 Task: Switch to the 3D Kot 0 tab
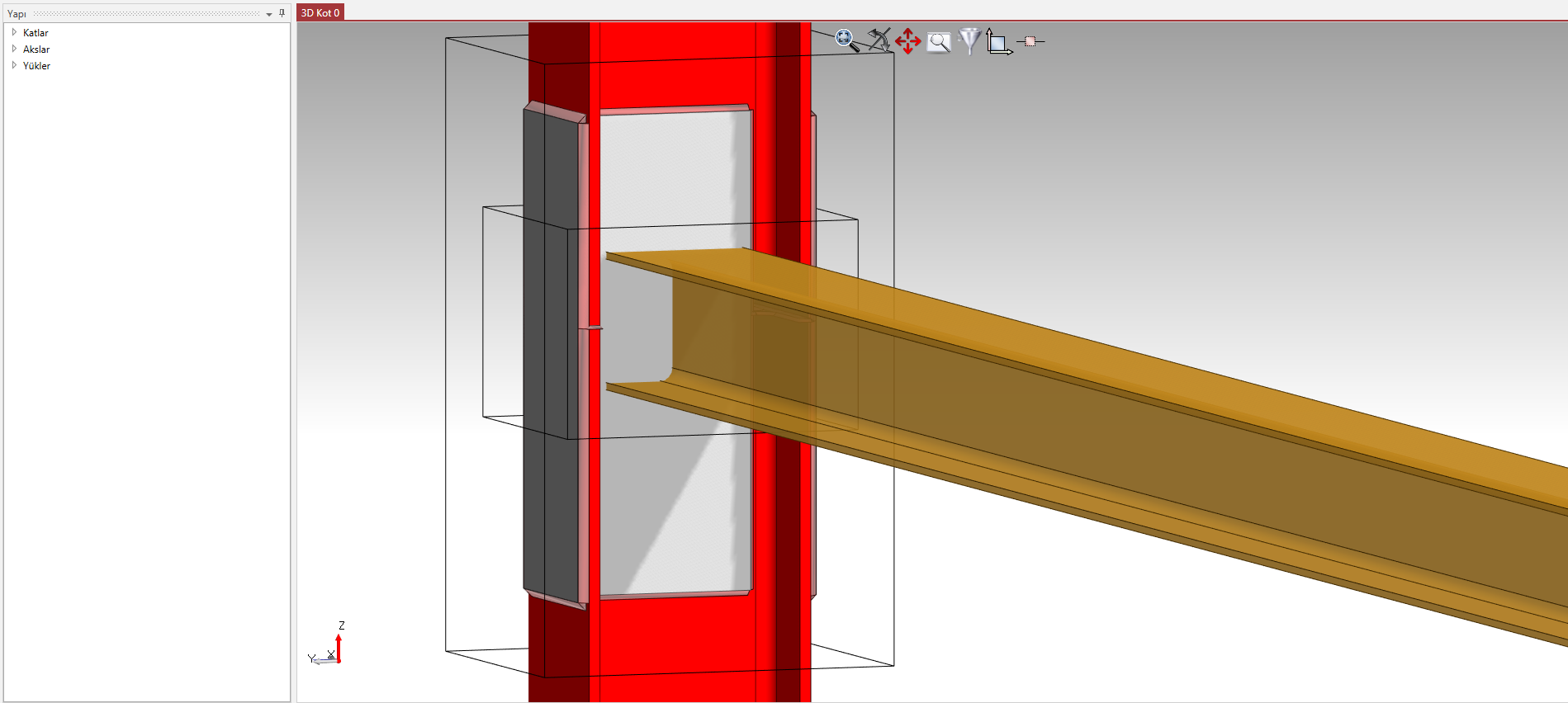pyautogui.click(x=320, y=12)
